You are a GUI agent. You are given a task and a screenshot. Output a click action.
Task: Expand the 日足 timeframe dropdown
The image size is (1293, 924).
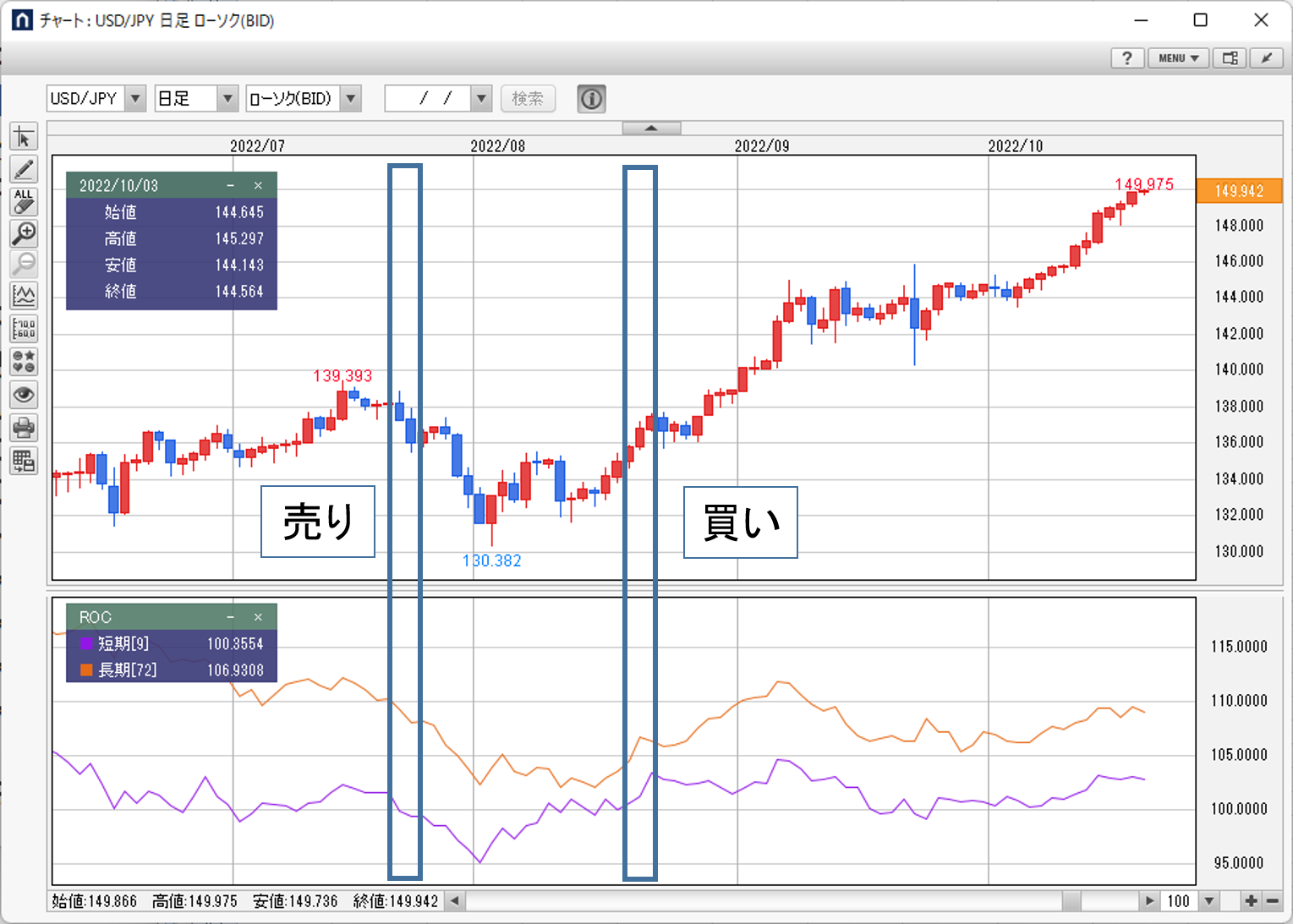227,99
